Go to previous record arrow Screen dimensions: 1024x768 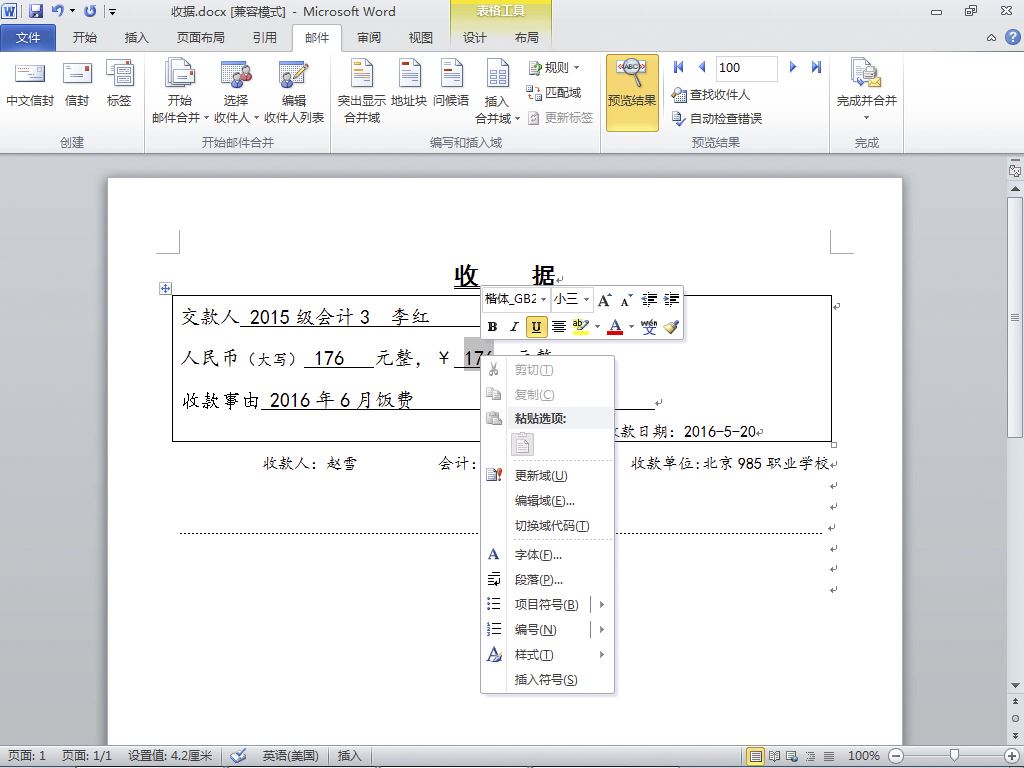point(702,67)
